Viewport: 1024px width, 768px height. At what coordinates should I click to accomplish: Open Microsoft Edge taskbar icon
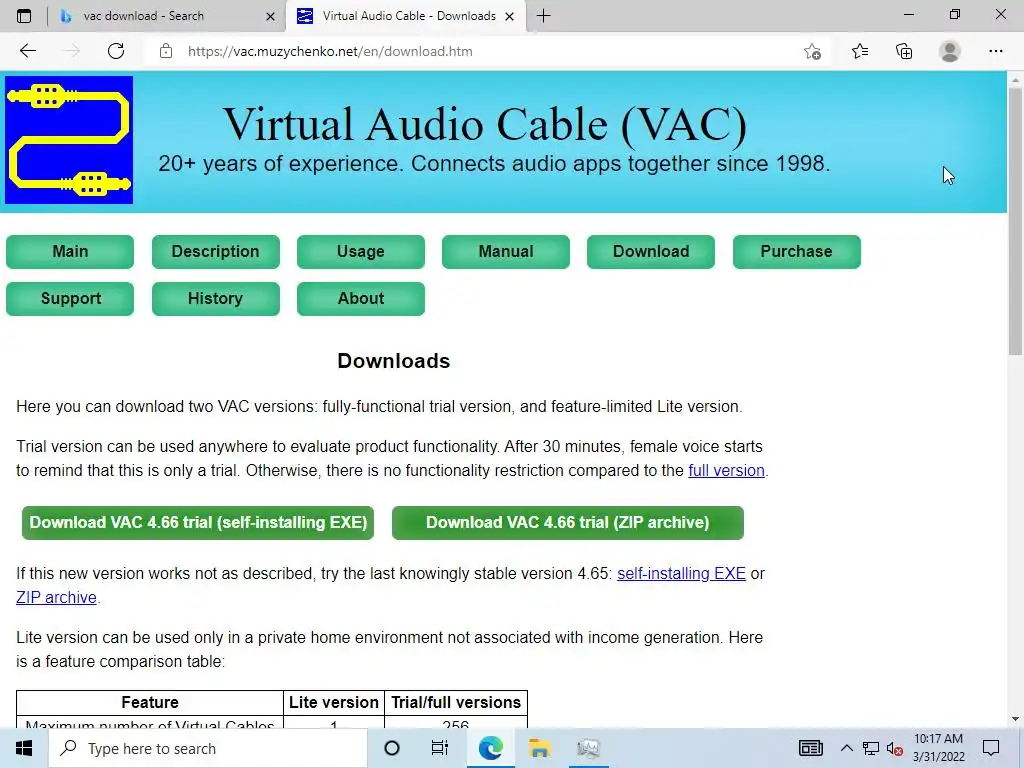coord(490,748)
